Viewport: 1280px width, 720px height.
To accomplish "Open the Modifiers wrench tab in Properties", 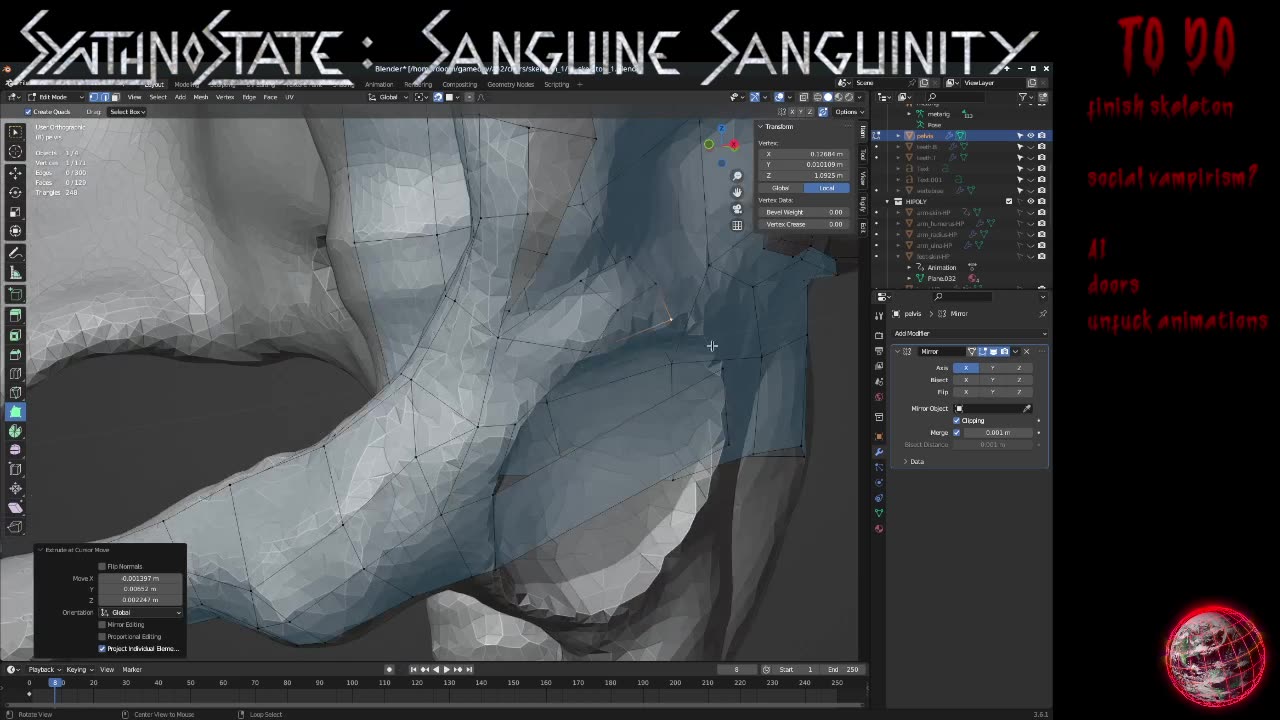I will click(879, 451).
